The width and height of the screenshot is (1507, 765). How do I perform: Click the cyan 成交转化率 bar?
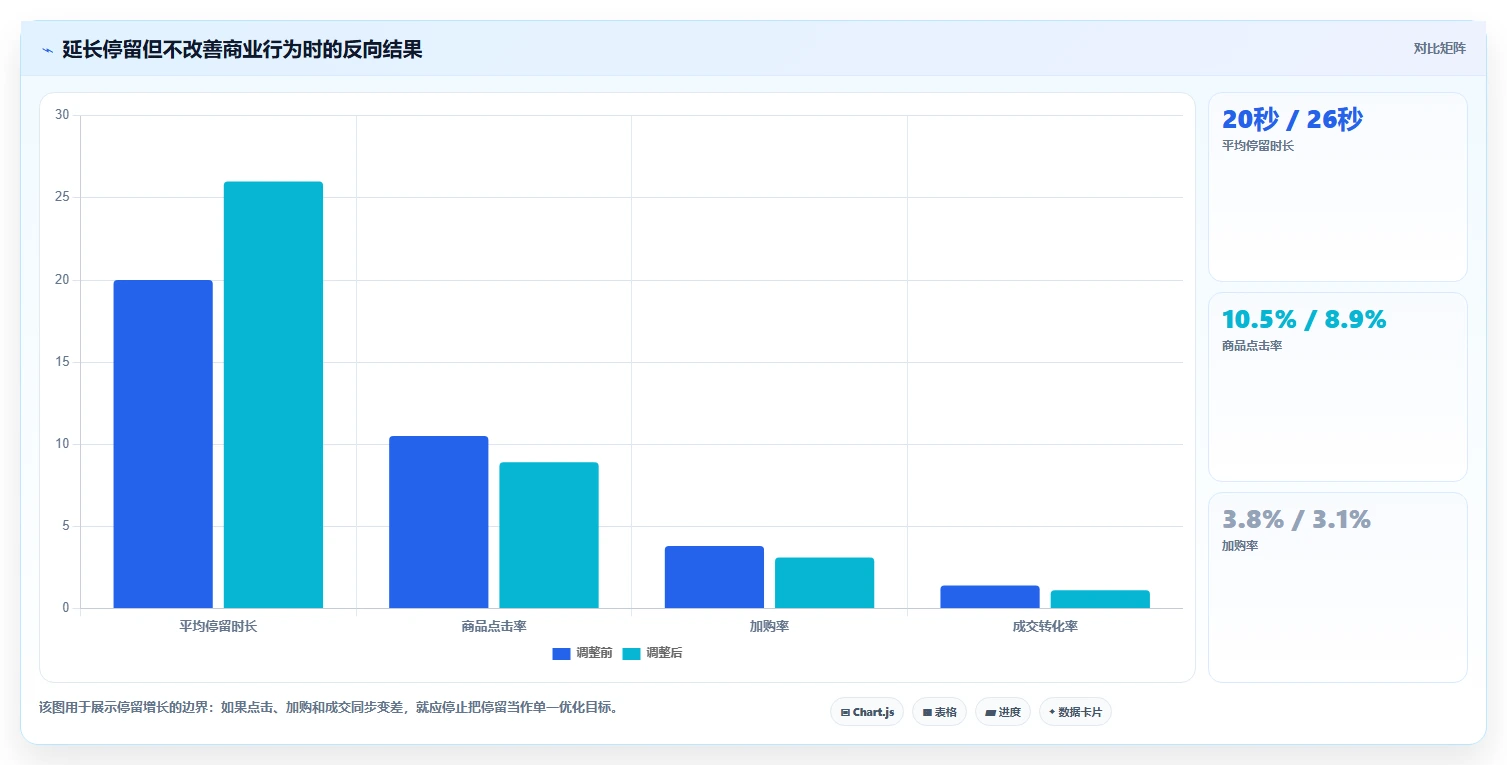(x=1100, y=599)
